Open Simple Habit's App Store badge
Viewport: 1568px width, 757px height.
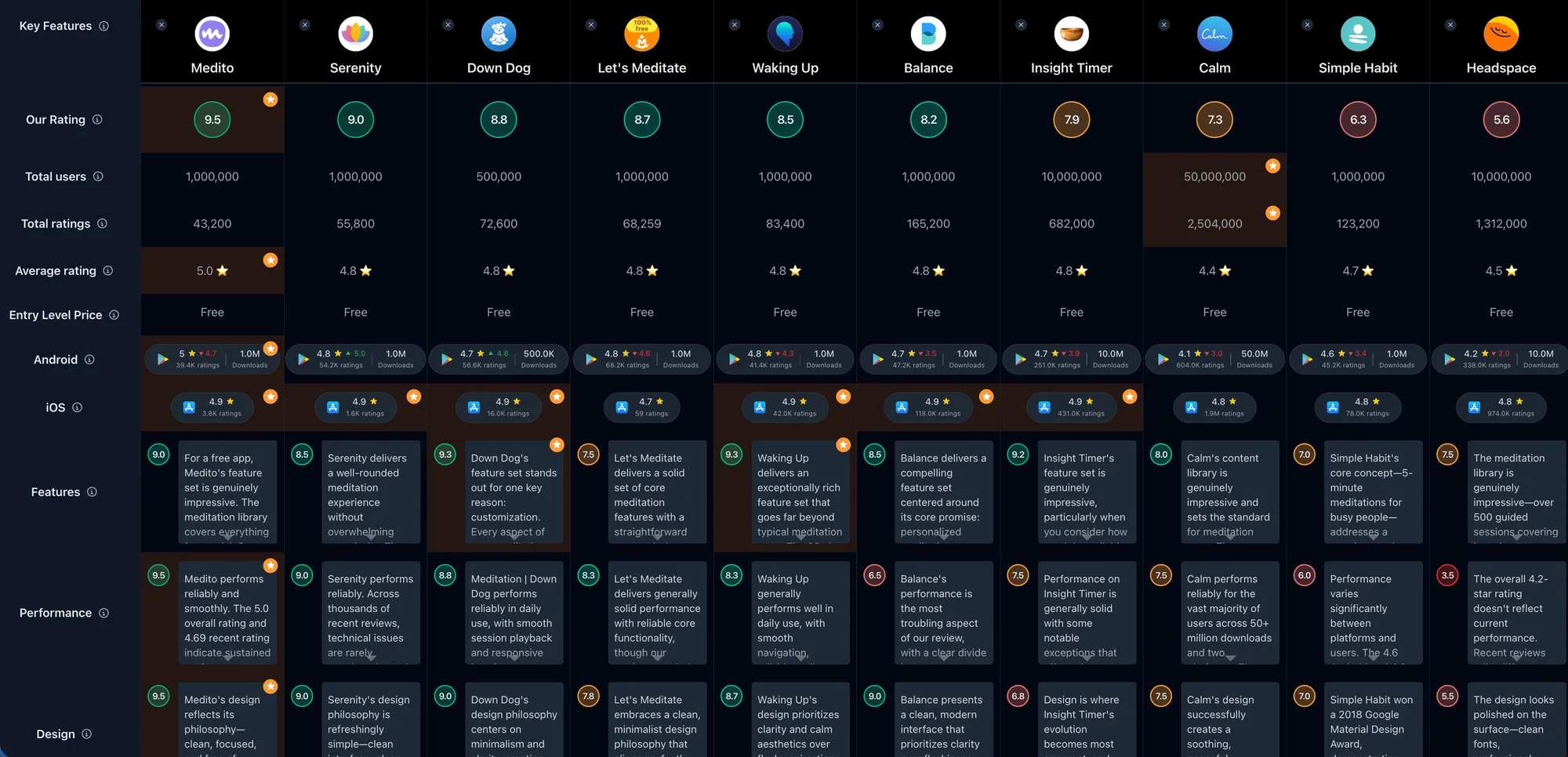pyautogui.click(x=1358, y=407)
